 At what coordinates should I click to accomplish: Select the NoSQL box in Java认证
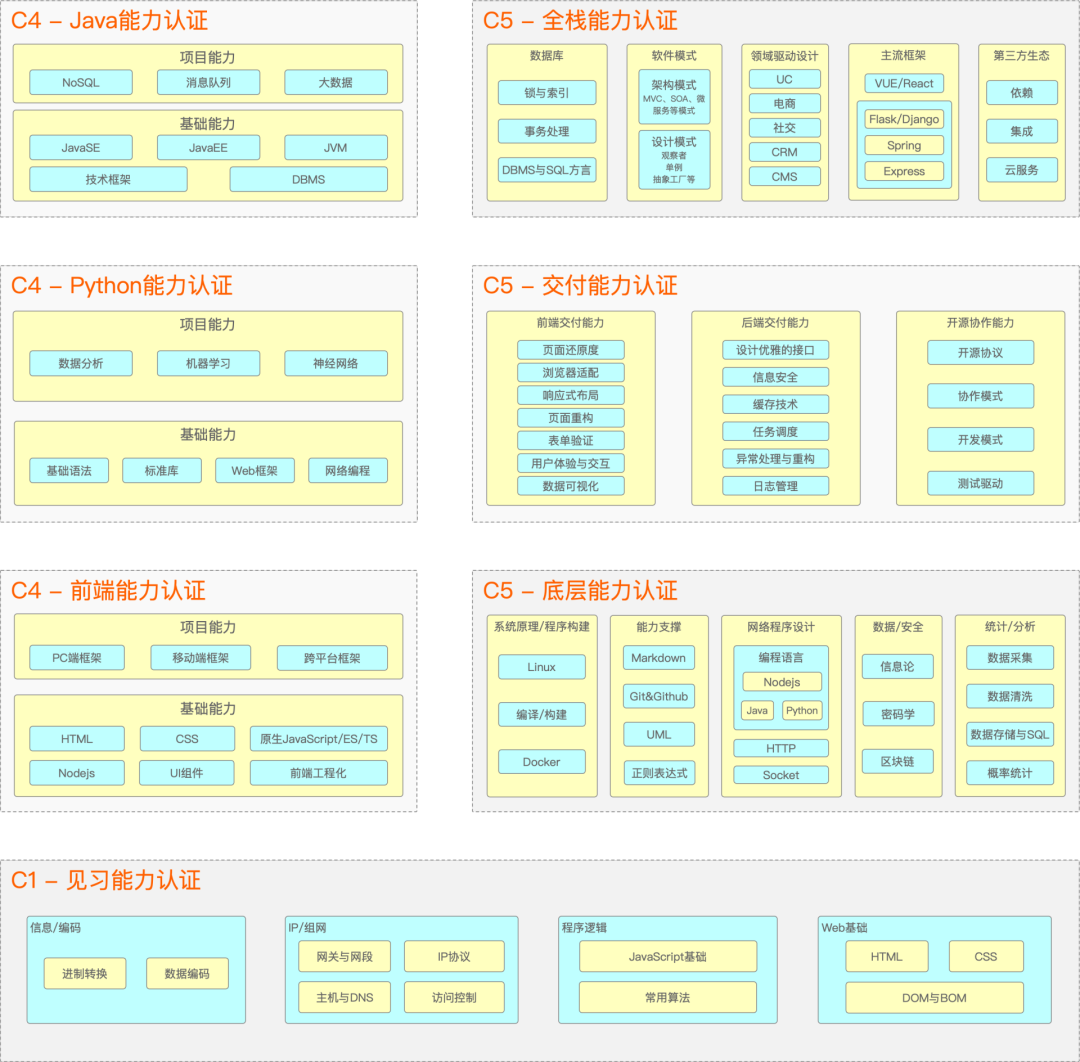point(81,83)
